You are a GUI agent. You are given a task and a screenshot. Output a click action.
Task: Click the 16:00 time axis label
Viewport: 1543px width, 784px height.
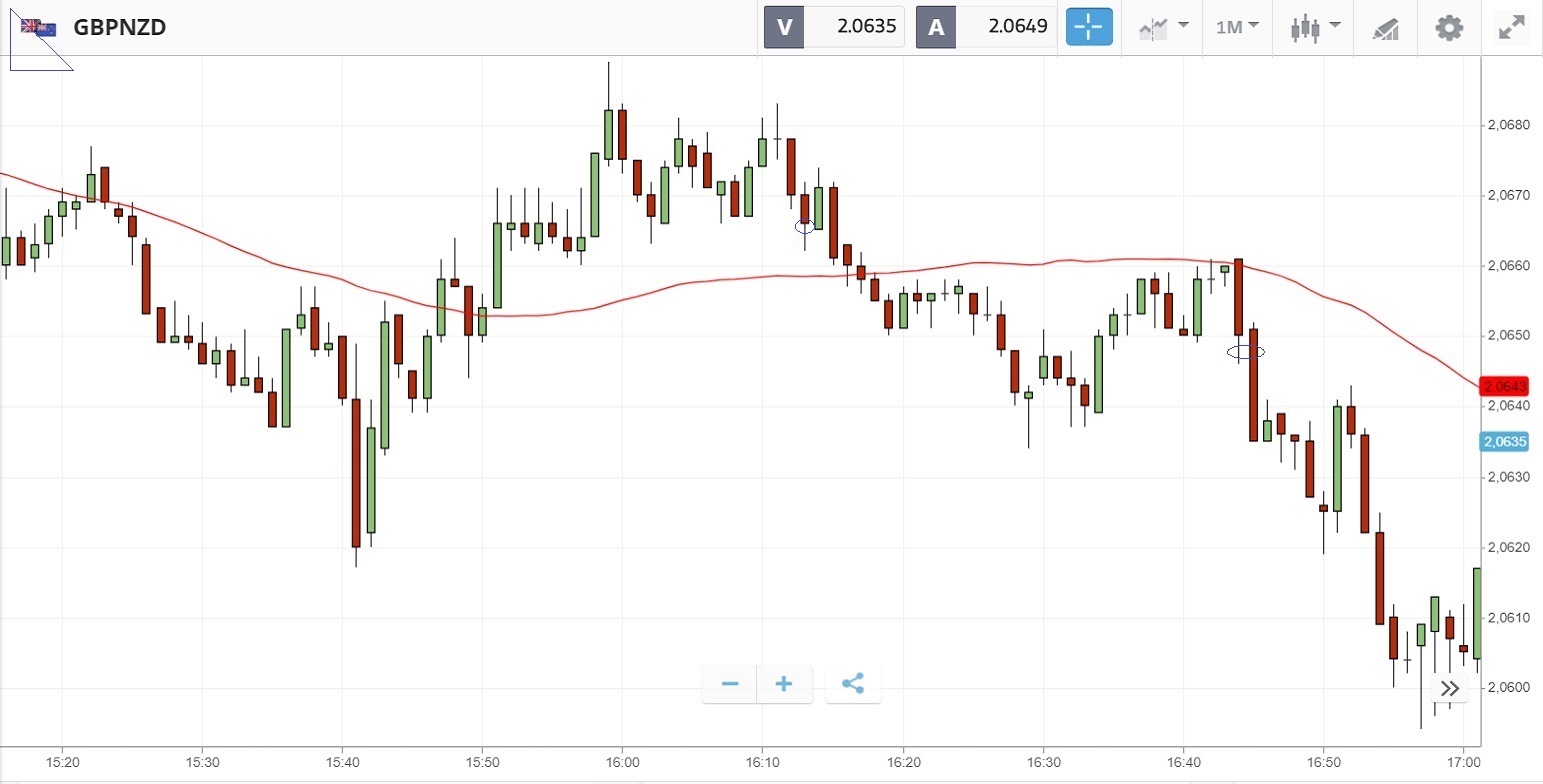(x=622, y=761)
